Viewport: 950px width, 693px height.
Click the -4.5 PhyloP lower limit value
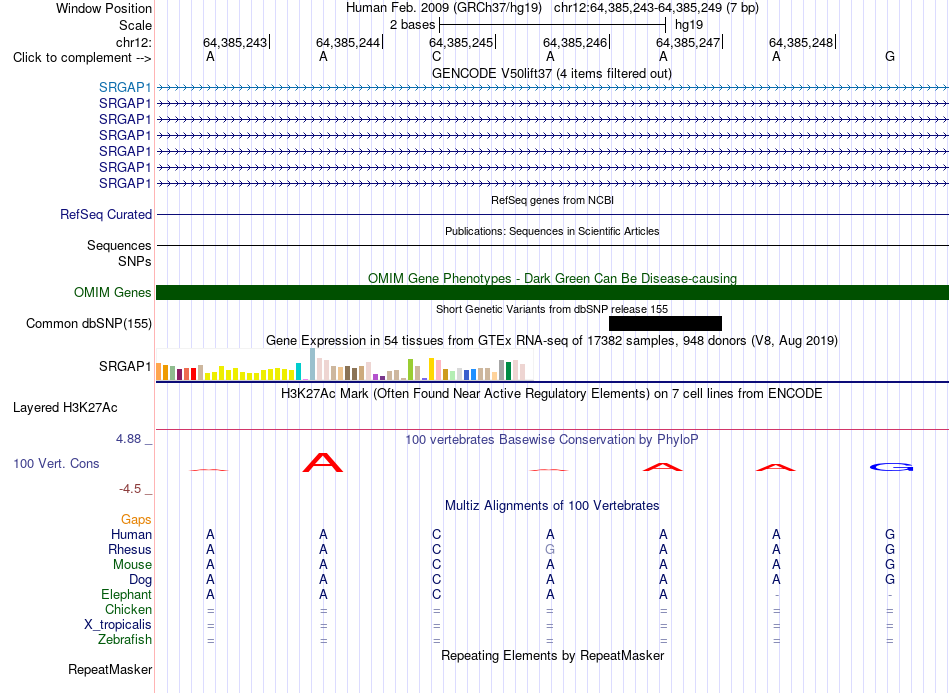(x=130, y=489)
